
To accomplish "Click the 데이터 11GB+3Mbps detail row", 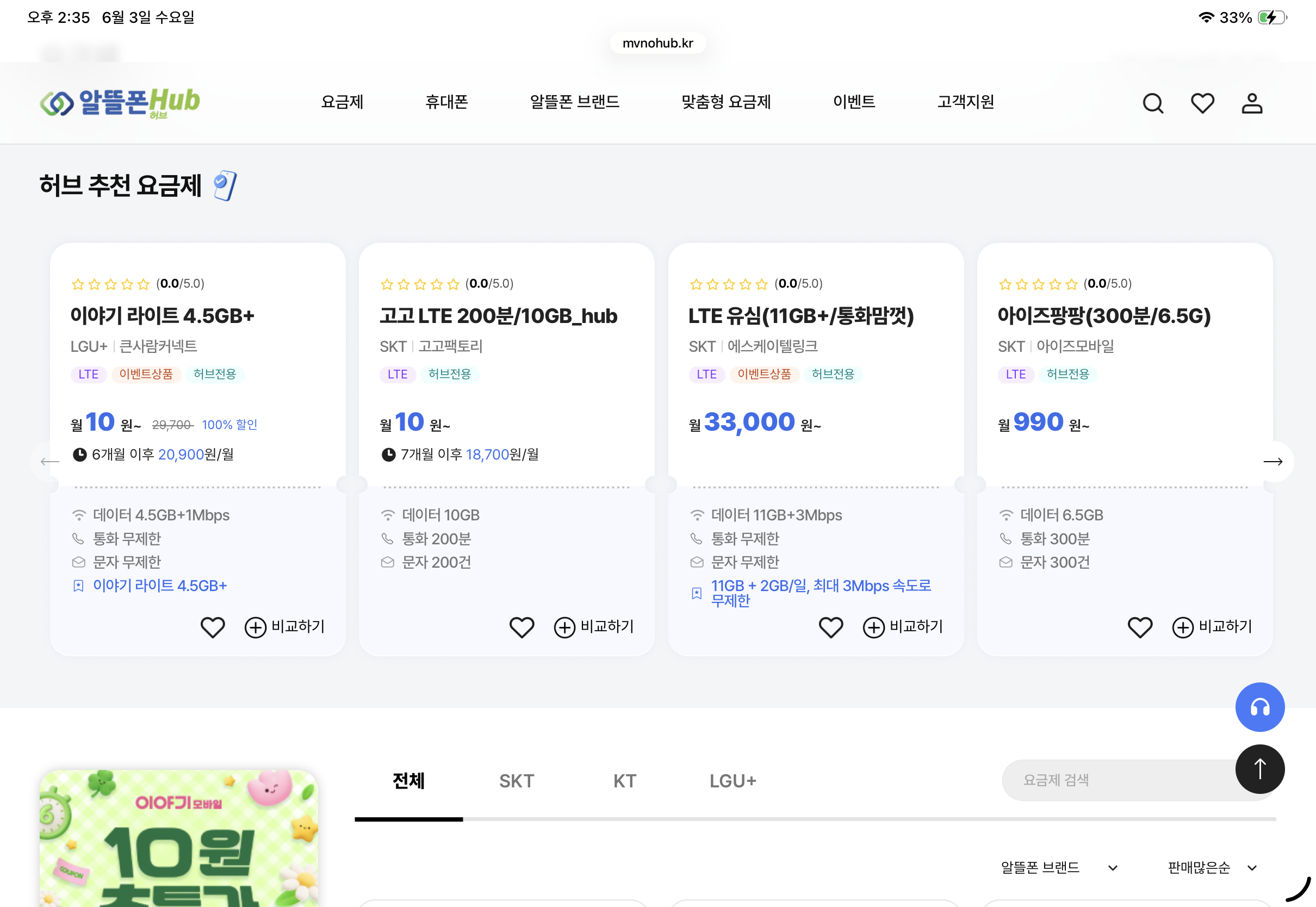I will point(766,515).
